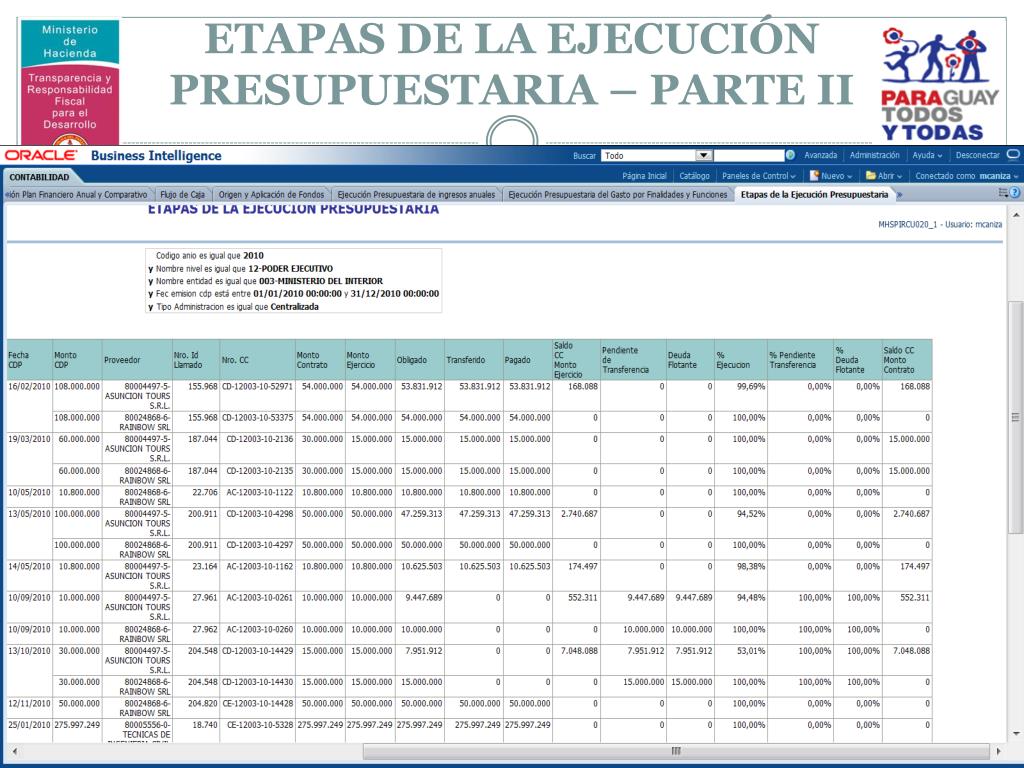Click the filter text 003-MINISTERIO DEL INTERIOR
This screenshot has height=768, width=1024.
click(x=321, y=281)
